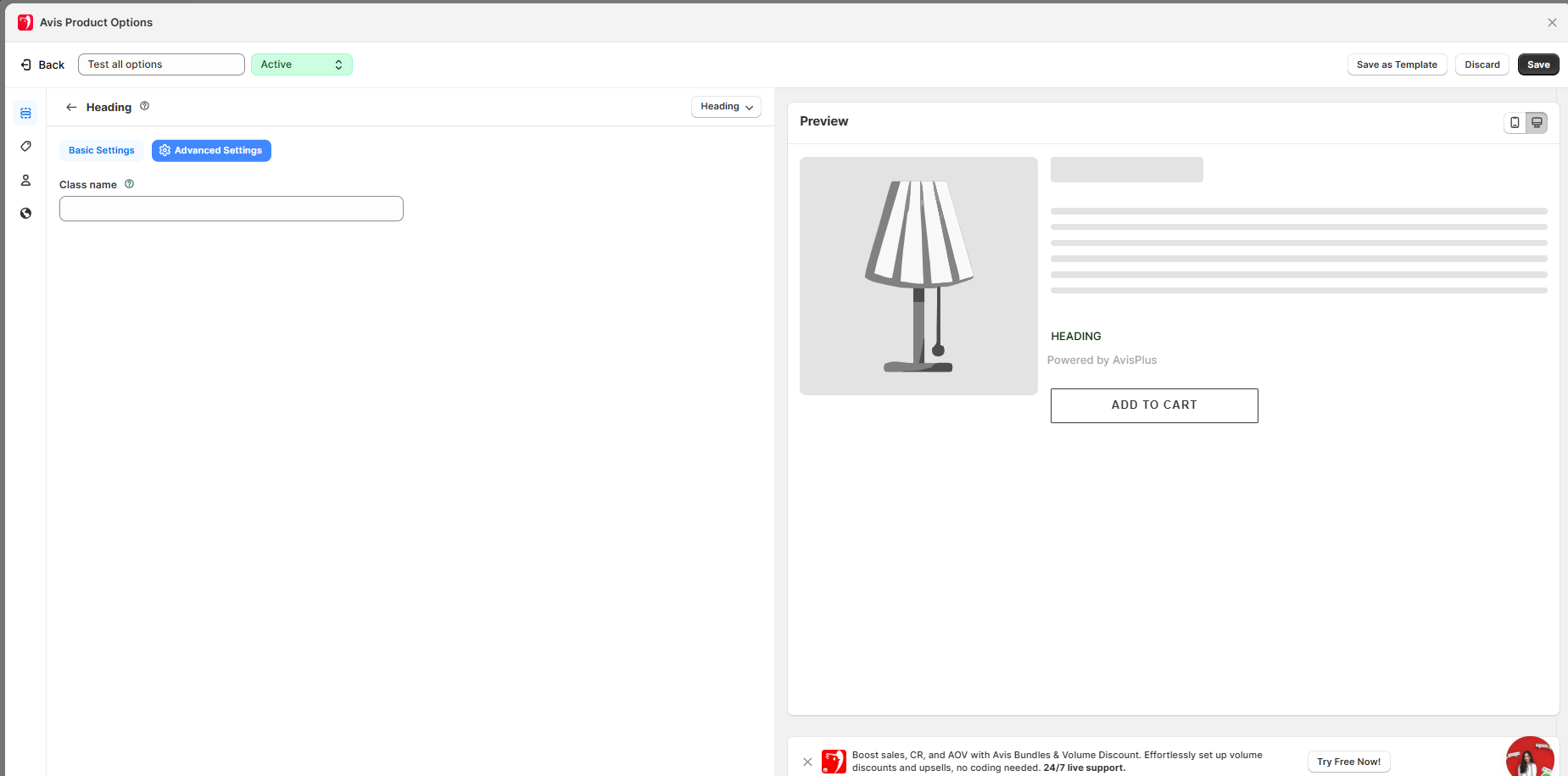Click the Try Free Now! button
Image resolution: width=1568 pixels, height=776 pixels.
[1348, 762]
